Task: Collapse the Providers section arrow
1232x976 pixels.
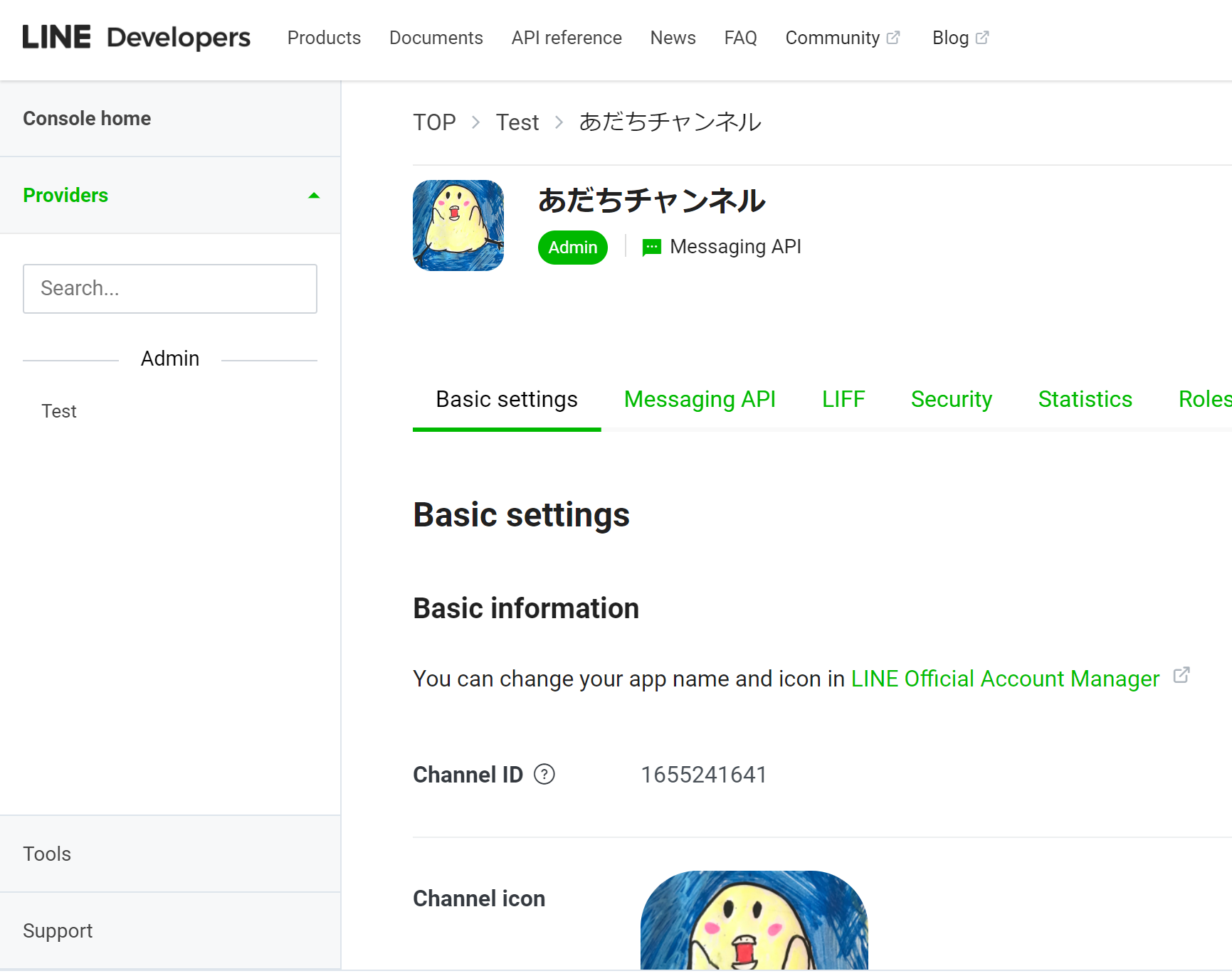Action: tap(314, 196)
